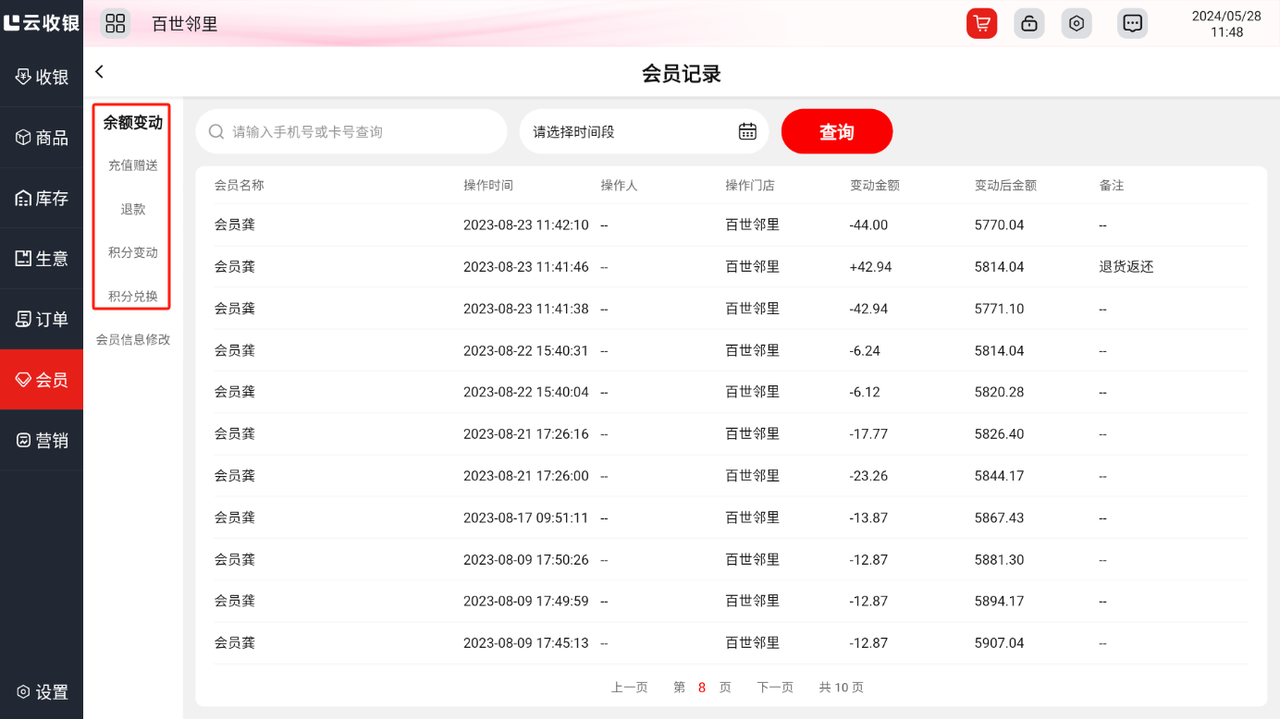
Task: Open the calendar date picker icon
Action: coord(747,131)
